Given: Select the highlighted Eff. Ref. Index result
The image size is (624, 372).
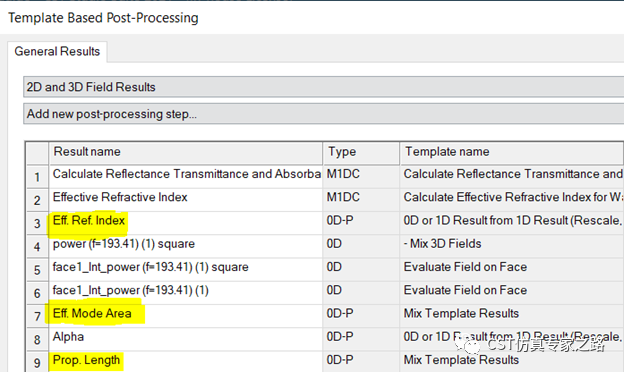Looking at the screenshot, I should 89,220.
